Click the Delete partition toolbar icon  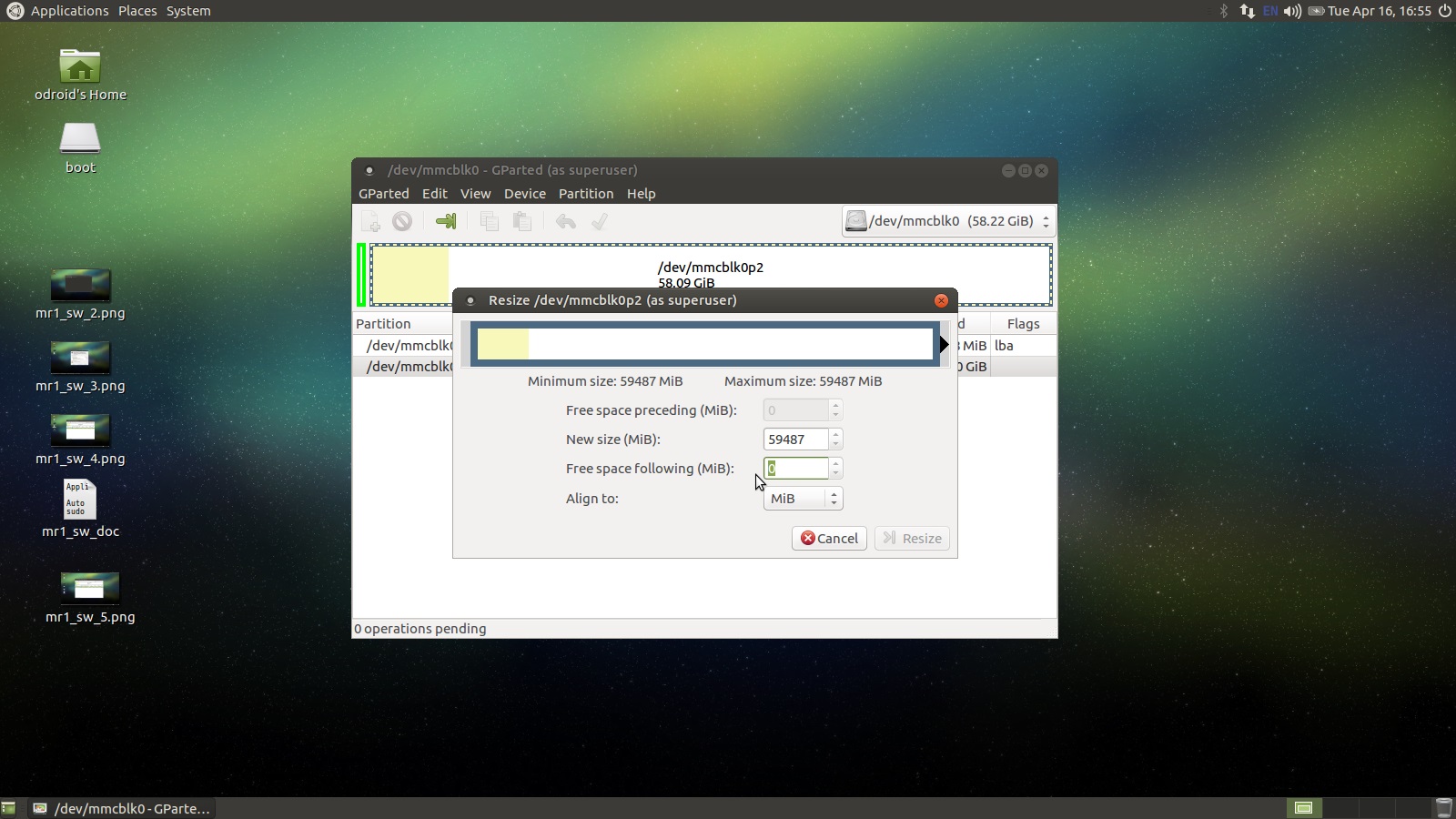pos(402,221)
